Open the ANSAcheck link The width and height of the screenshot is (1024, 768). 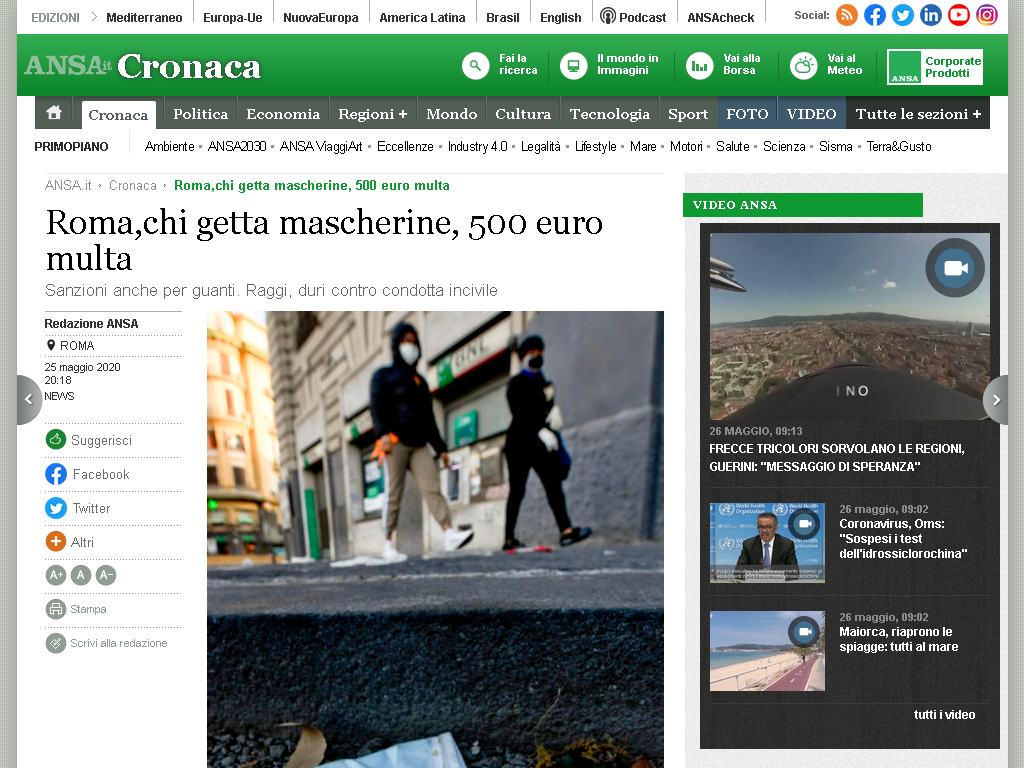click(x=721, y=18)
